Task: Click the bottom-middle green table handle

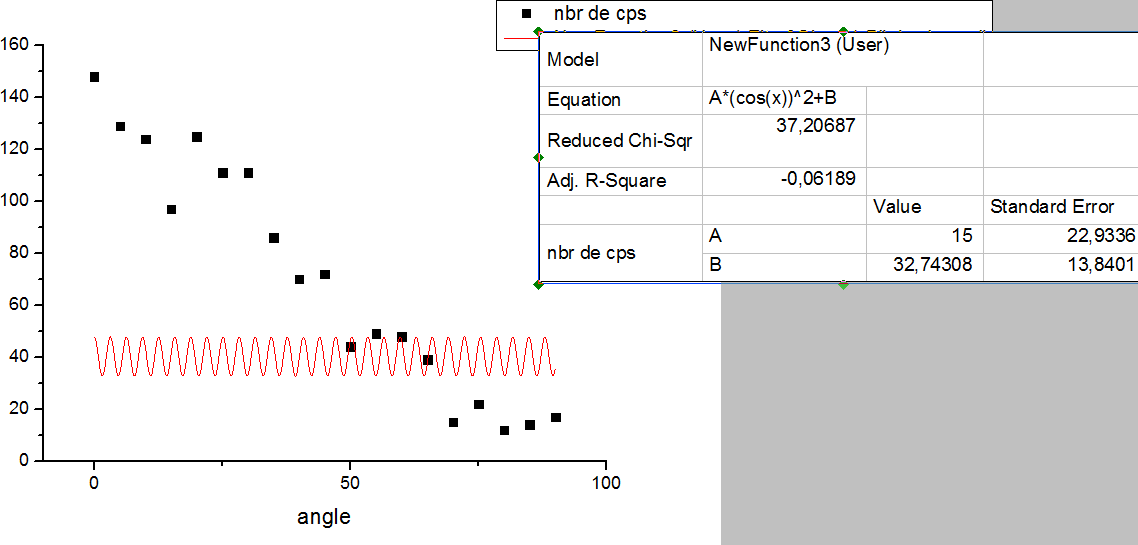Action: (x=843, y=284)
